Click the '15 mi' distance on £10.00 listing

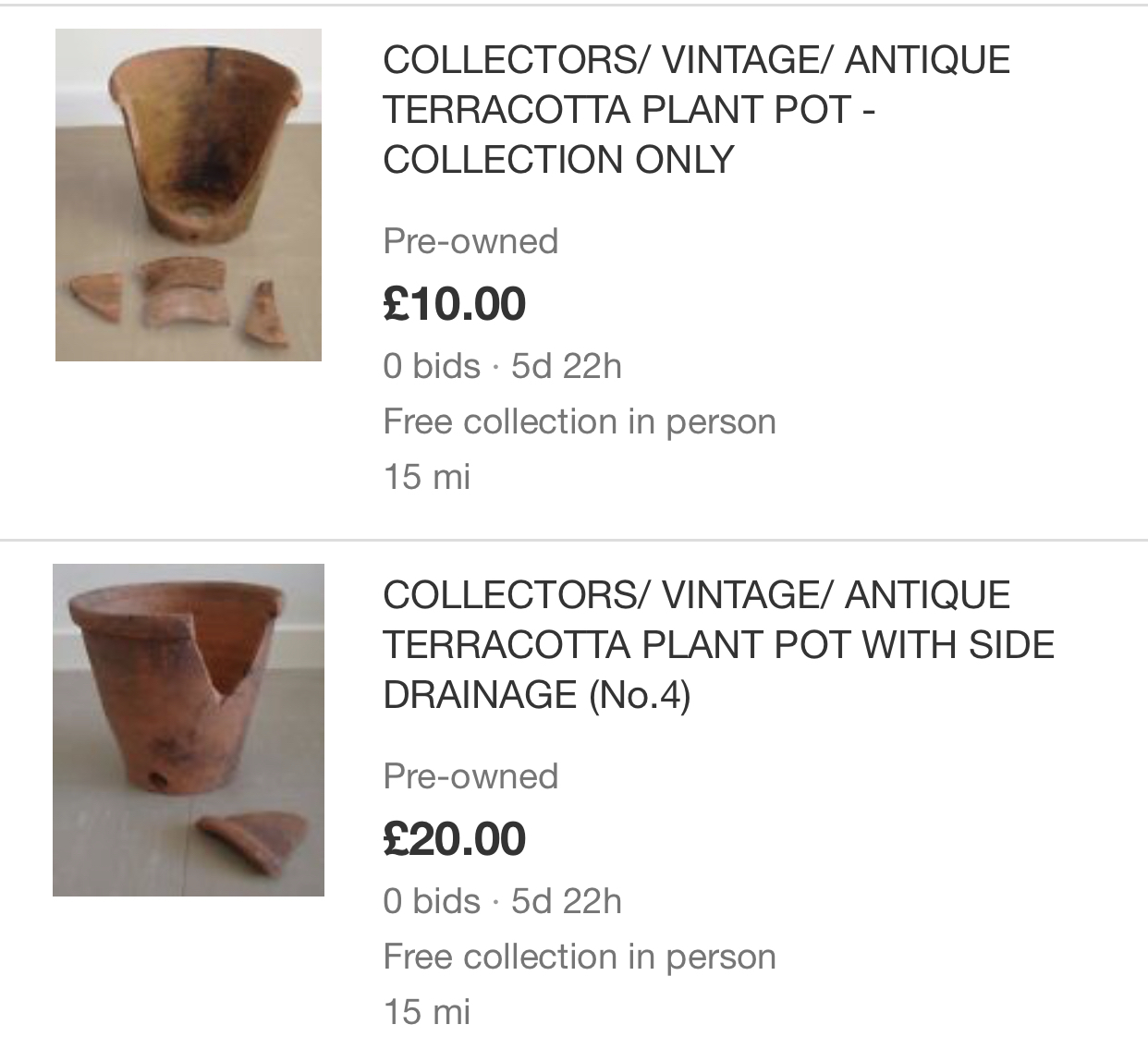pos(427,477)
